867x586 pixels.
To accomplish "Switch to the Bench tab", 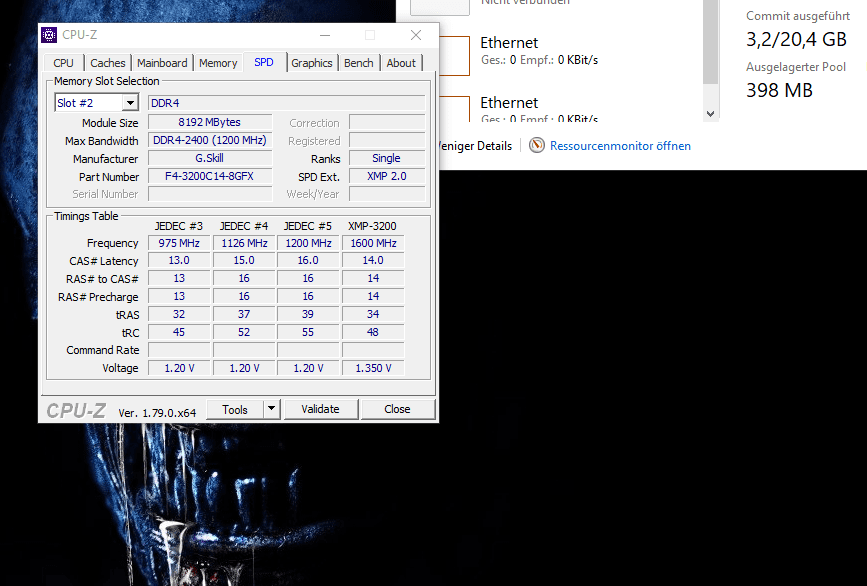I will point(358,63).
